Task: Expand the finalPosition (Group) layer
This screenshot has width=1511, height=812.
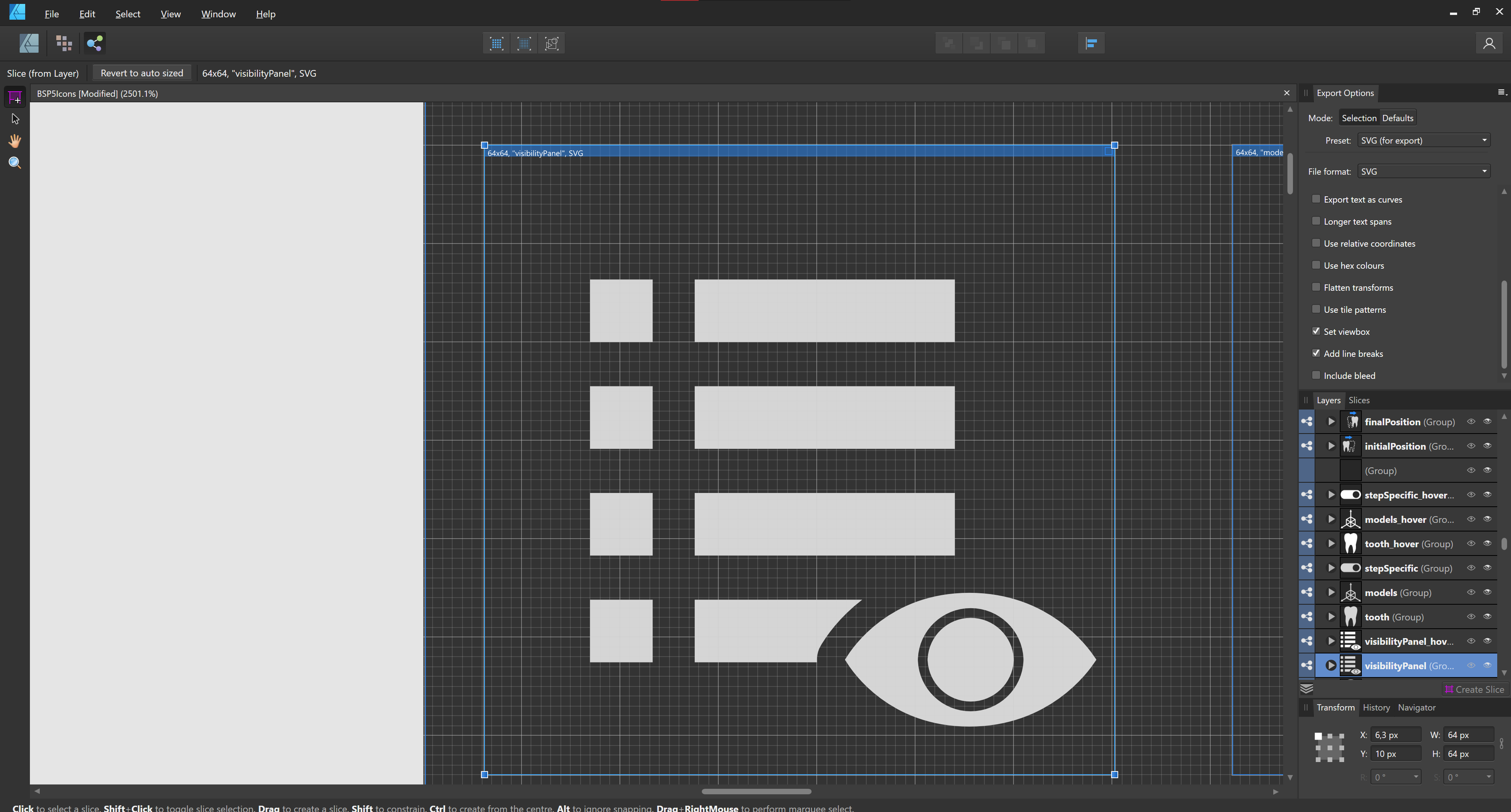Action: [1330, 421]
